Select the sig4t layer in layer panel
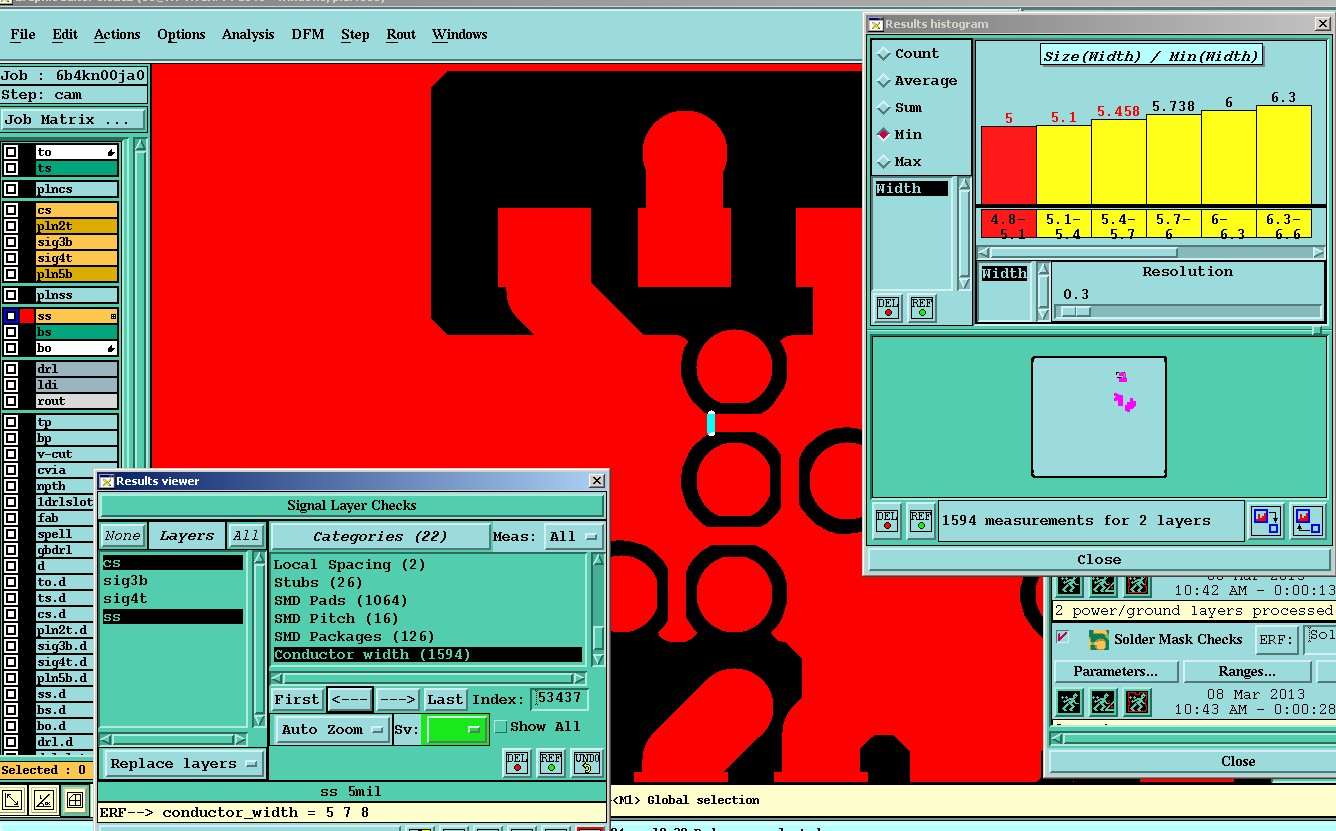Screen dimensions: 1336x831 [x=76, y=258]
